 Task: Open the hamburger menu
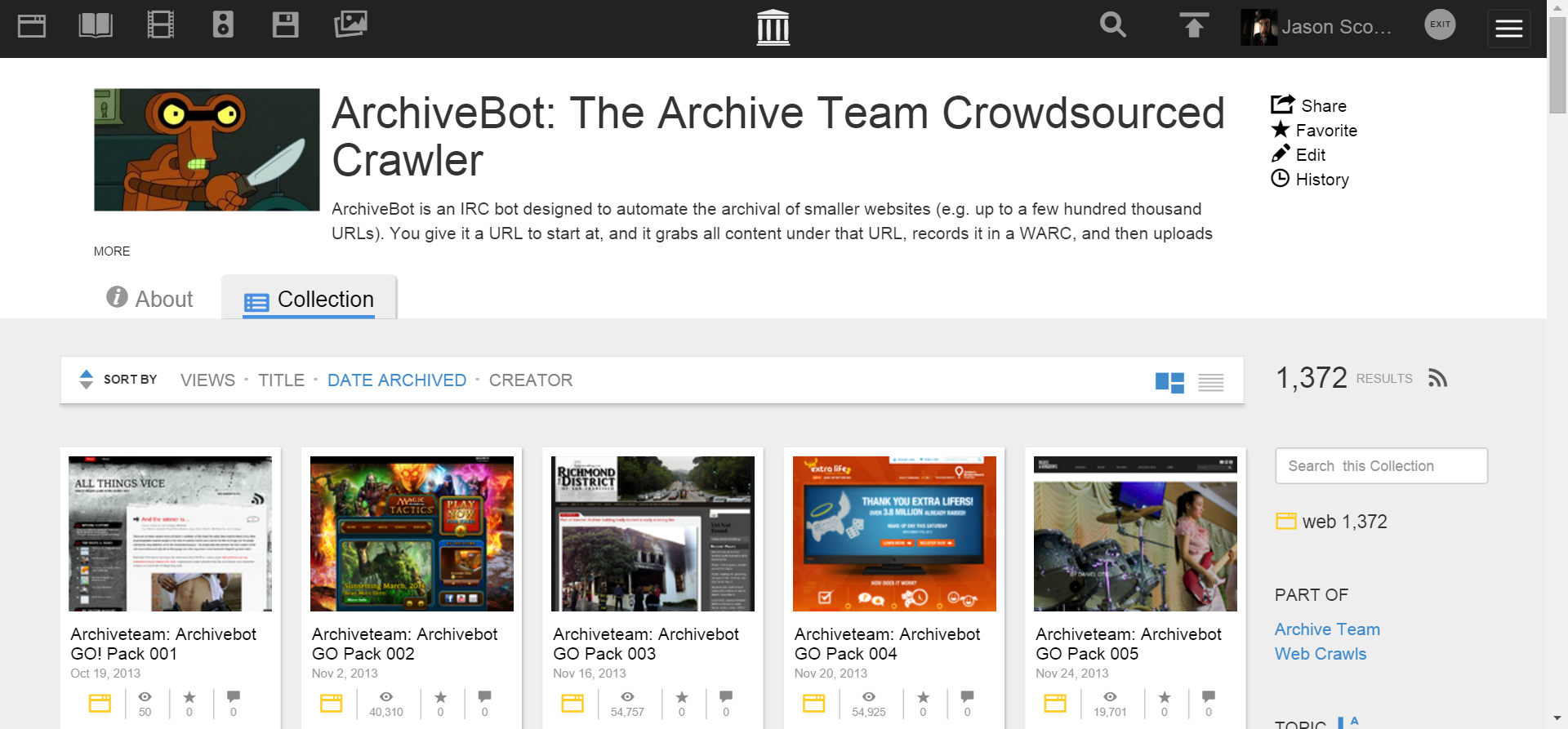click(x=1508, y=29)
